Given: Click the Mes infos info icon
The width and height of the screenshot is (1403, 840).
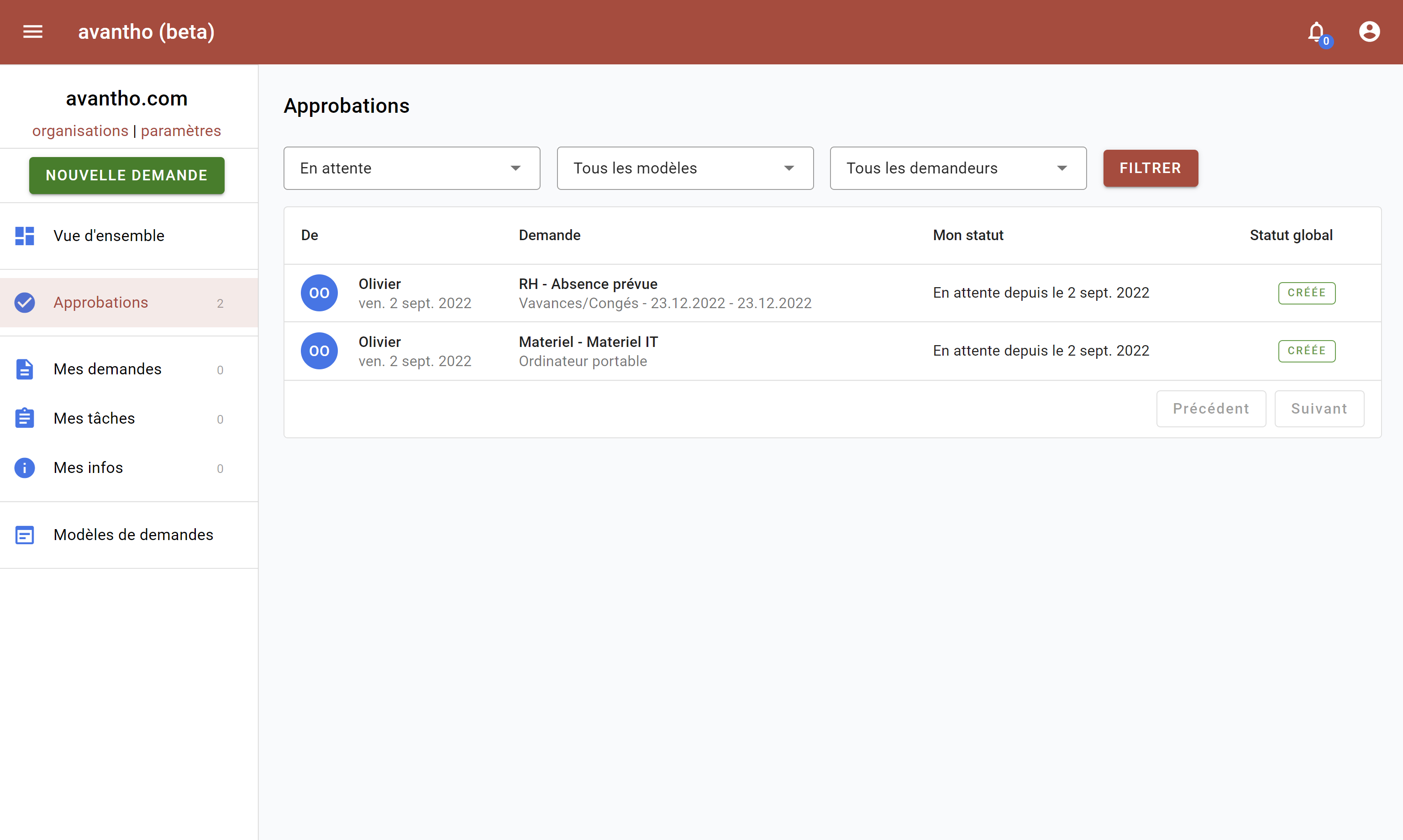Looking at the screenshot, I should pyautogui.click(x=25, y=468).
